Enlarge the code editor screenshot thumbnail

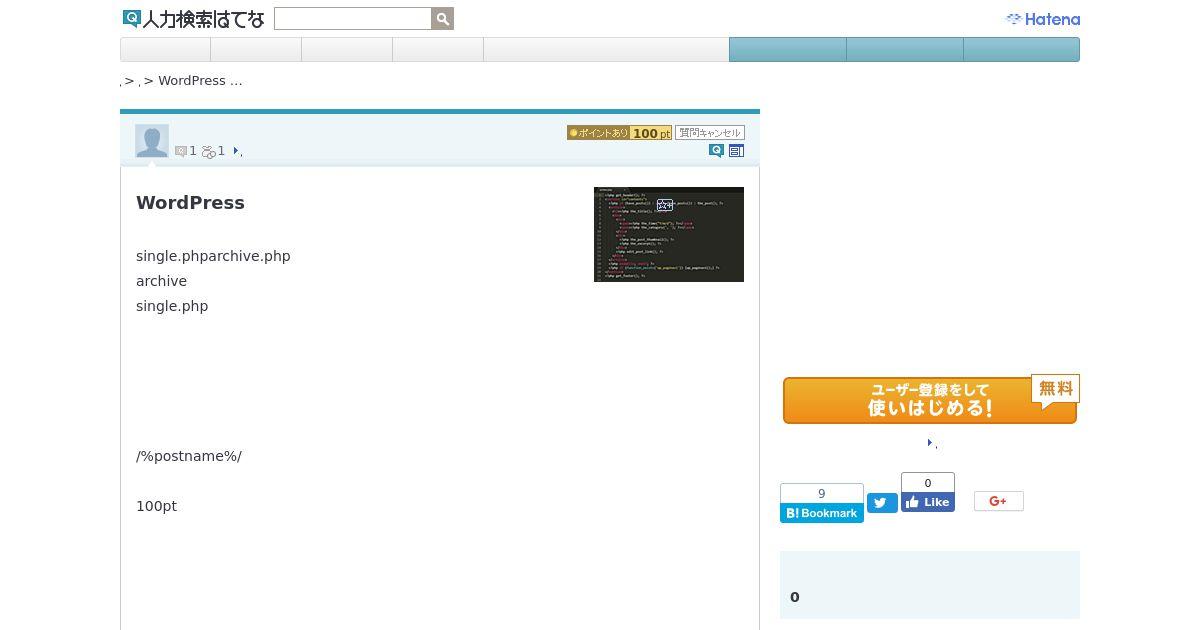click(669, 234)
